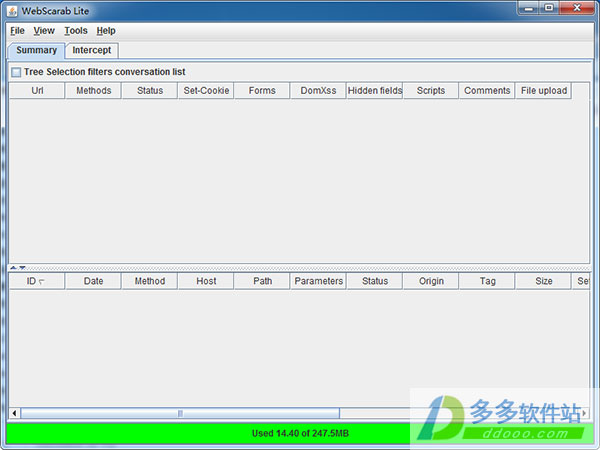This screenshot has width=600, height=450.
Task: Switch to the Summary tab
Action: tap(36, 50)
